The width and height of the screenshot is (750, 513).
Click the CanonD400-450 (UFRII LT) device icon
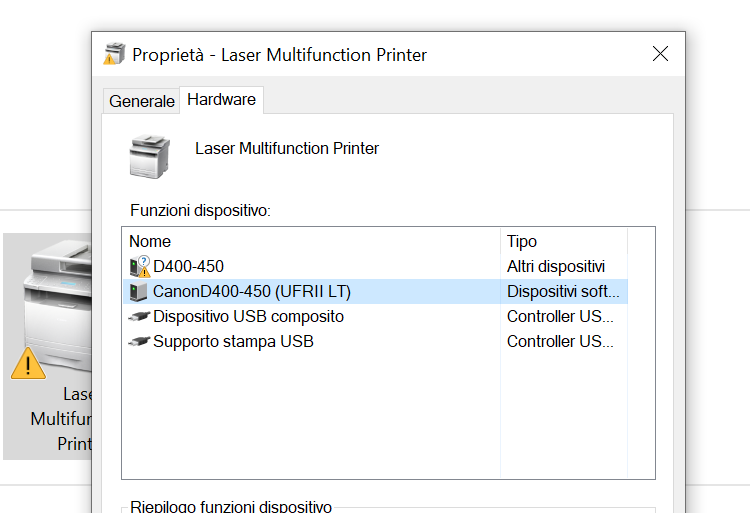pos(139,292)
